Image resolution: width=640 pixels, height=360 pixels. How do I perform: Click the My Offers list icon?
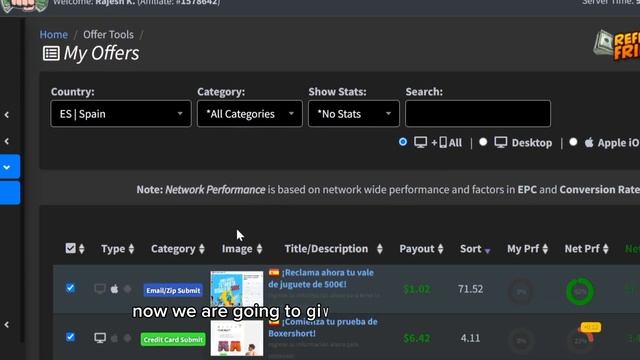click(x=51, y=53)
